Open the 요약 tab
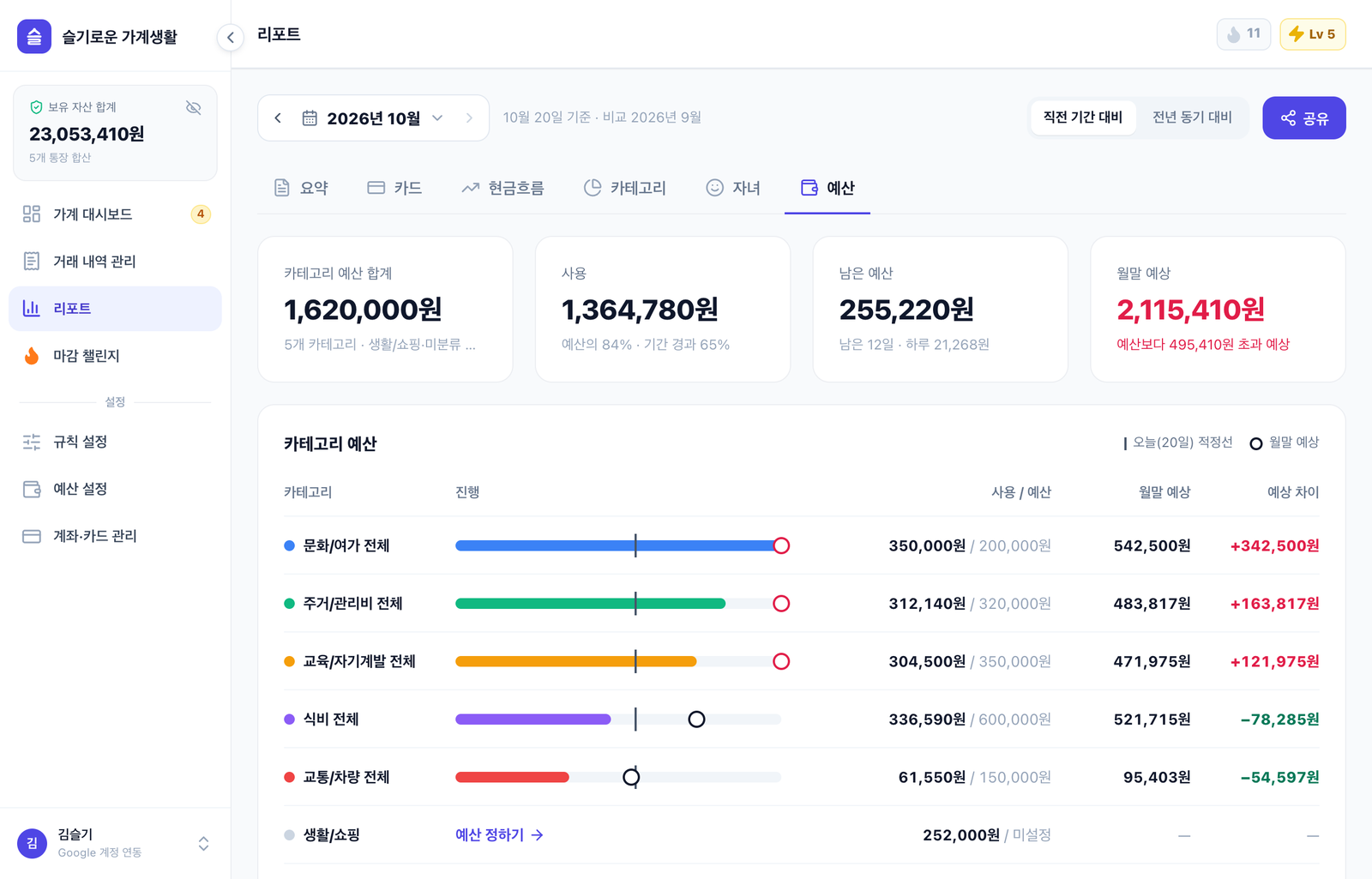1372x879 pixels. (301, 188)
